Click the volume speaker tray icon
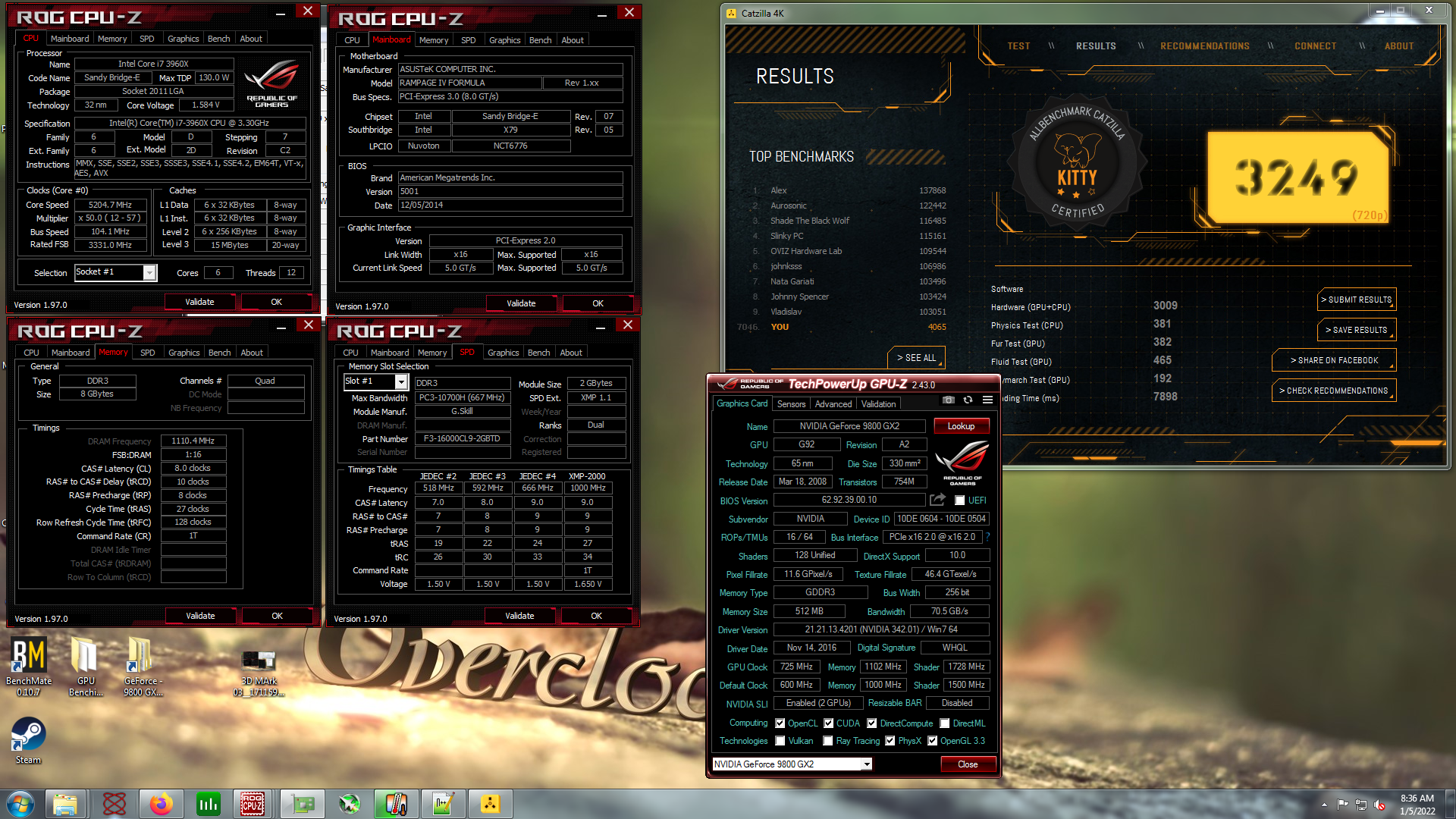Image resolution: width=1456 pixels, height=819 pixels. [x=1379, y=805]
